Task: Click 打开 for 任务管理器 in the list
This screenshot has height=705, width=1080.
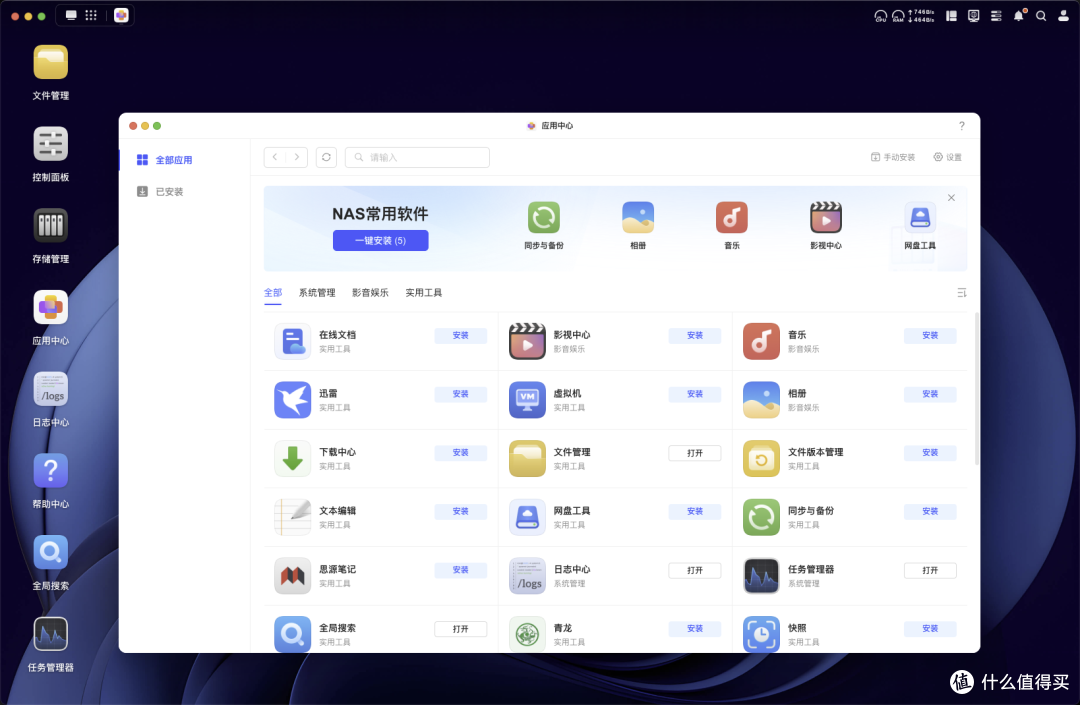Action: pyautogui.click(x=930, y=570)
